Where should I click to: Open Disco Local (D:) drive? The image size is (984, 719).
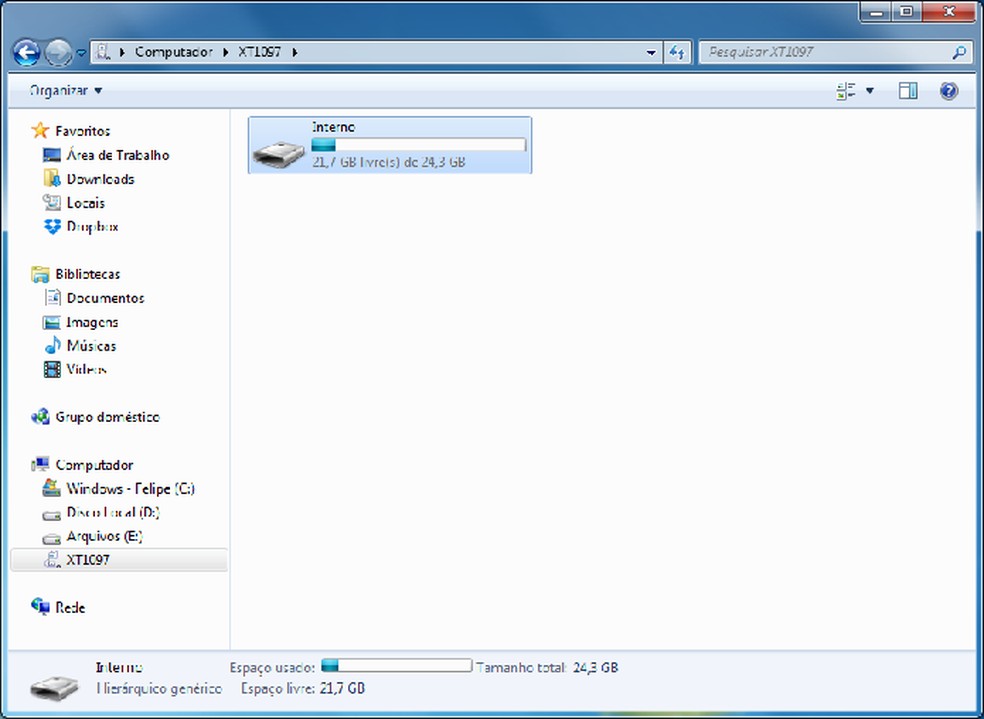(x=113, y=513)
